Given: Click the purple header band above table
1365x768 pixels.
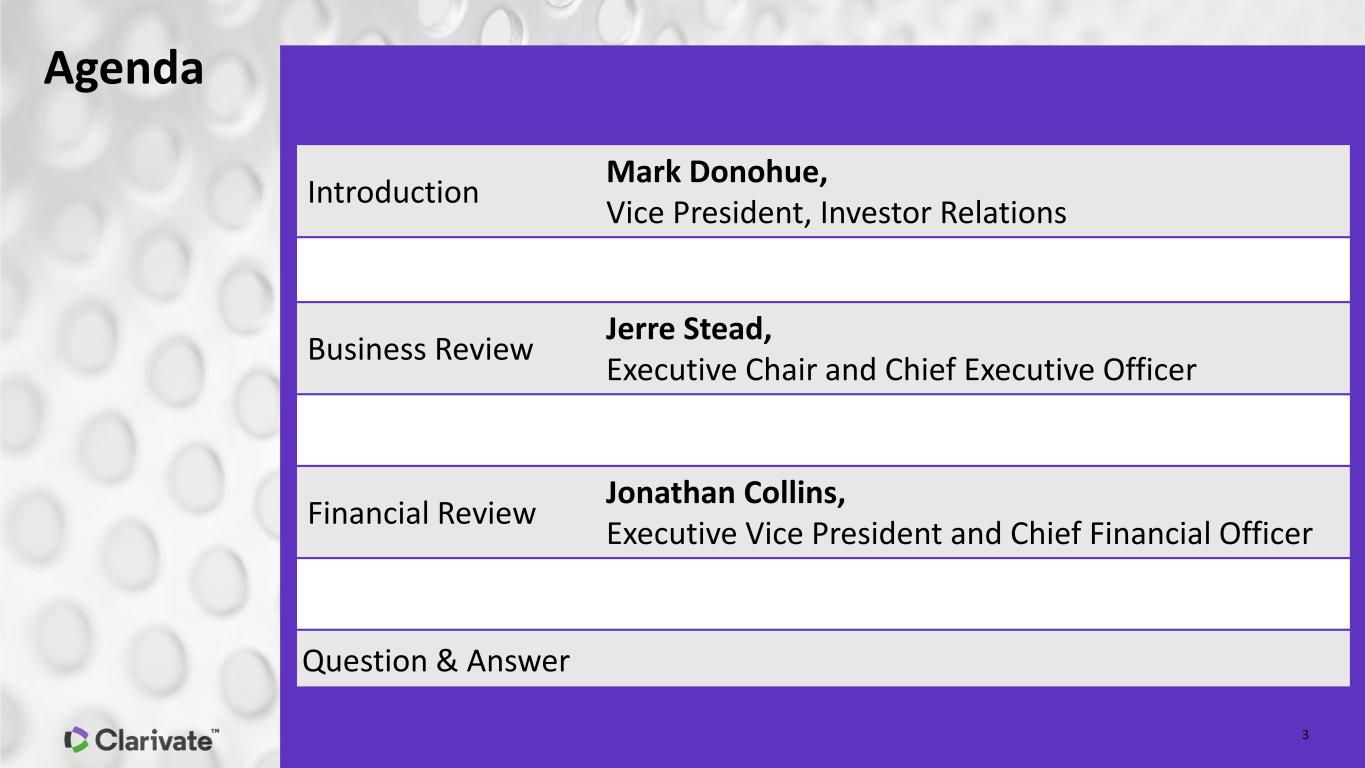Looking at the screenshot, I should 822,95.
